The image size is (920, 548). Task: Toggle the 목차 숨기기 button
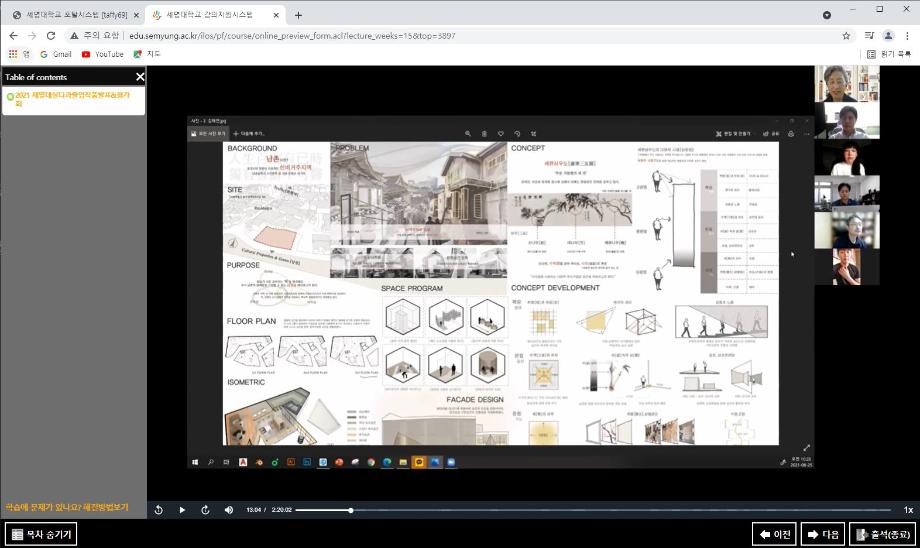pos(41,534)
